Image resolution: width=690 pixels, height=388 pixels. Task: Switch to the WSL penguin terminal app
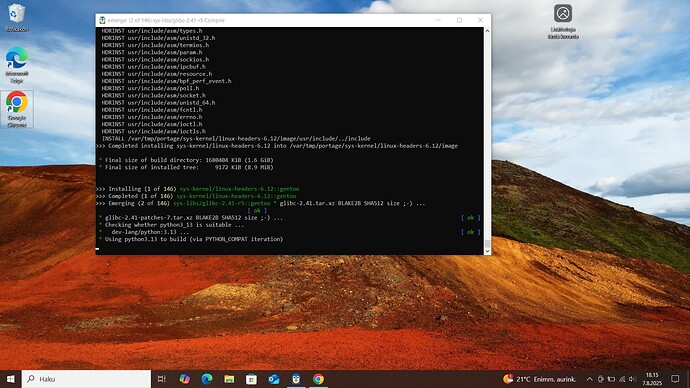296,379
